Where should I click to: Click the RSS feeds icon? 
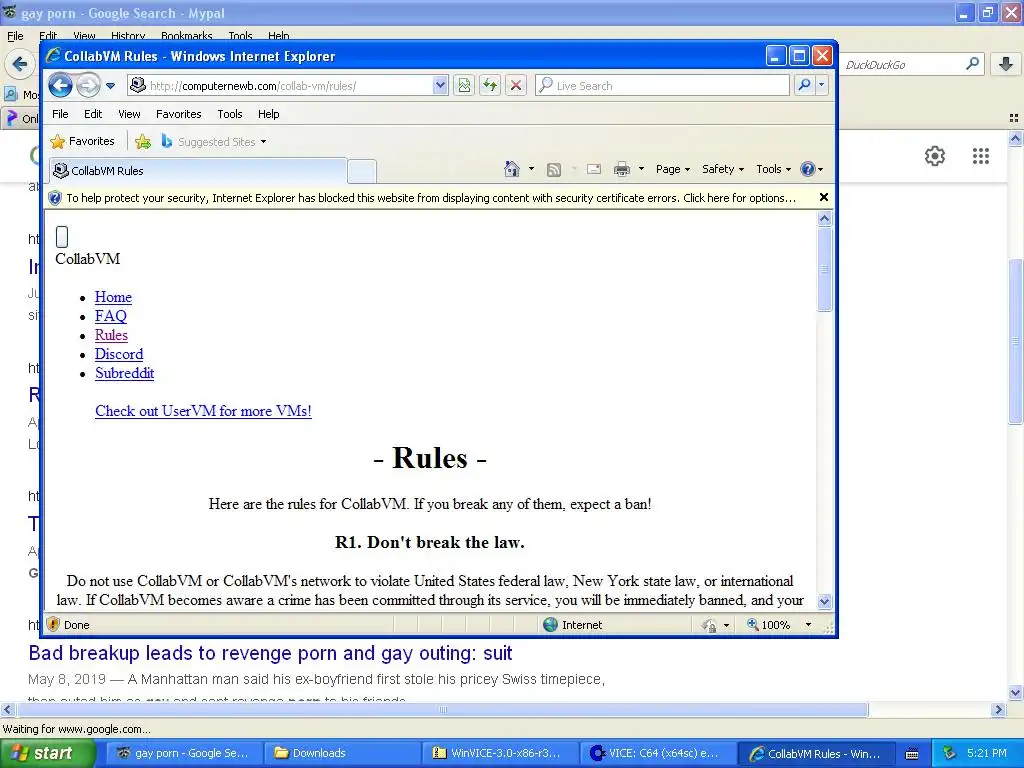554,170
